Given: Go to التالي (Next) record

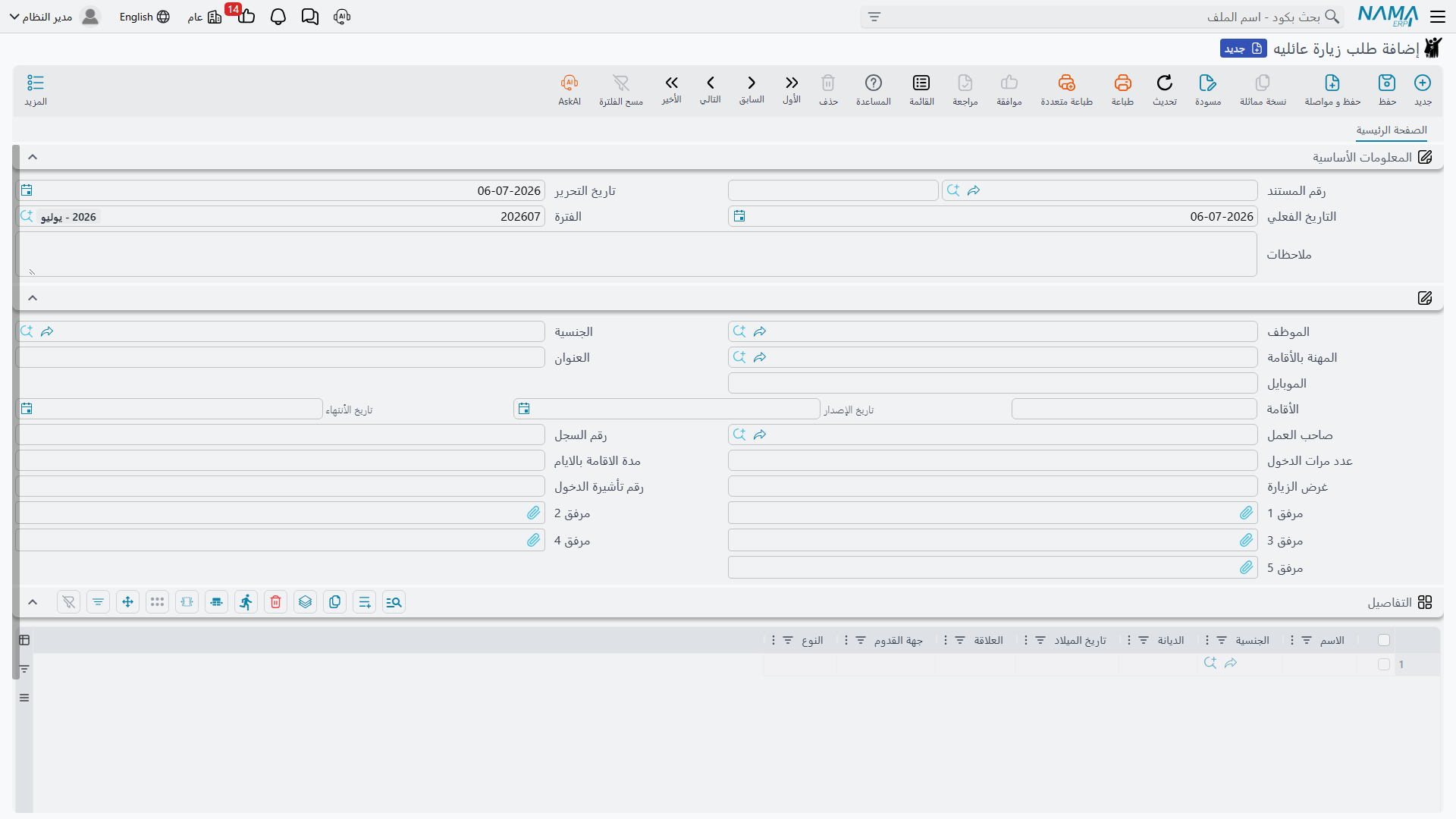Looking at the screenshot, I should click(711, 83).
